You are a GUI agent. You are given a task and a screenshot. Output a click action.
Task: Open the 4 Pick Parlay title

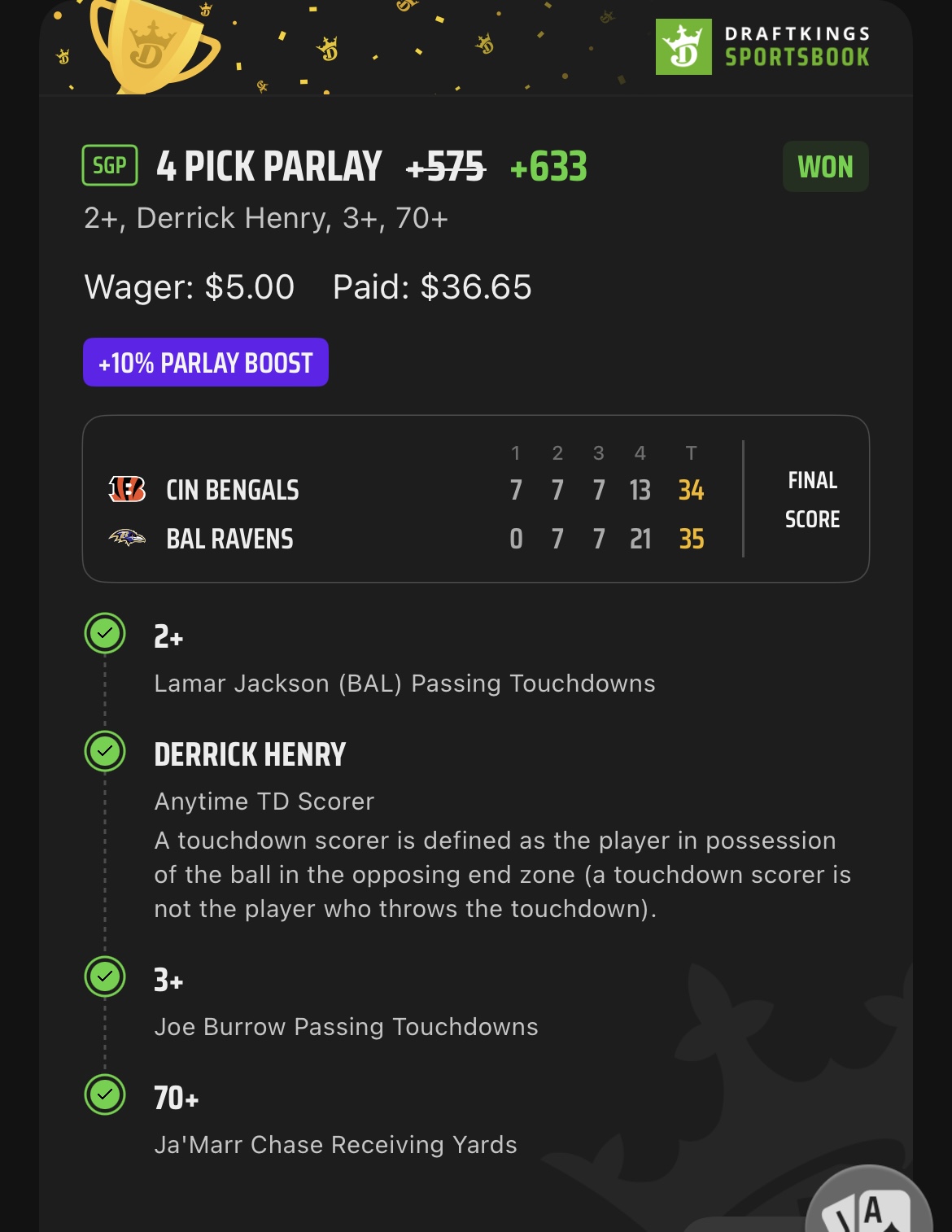pos(269,167)
